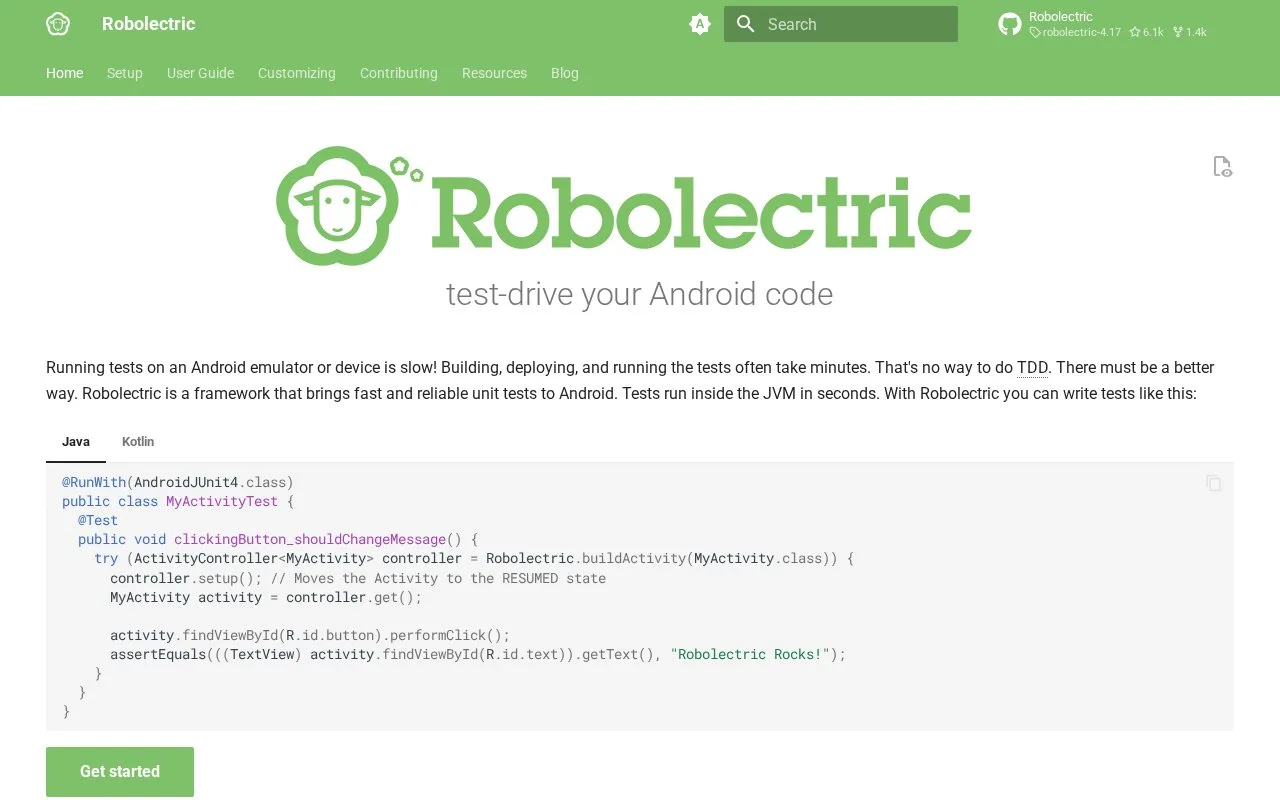The image size is (1280, 800).
Task: Open the Home navigation tab
Action: [65, 73]
